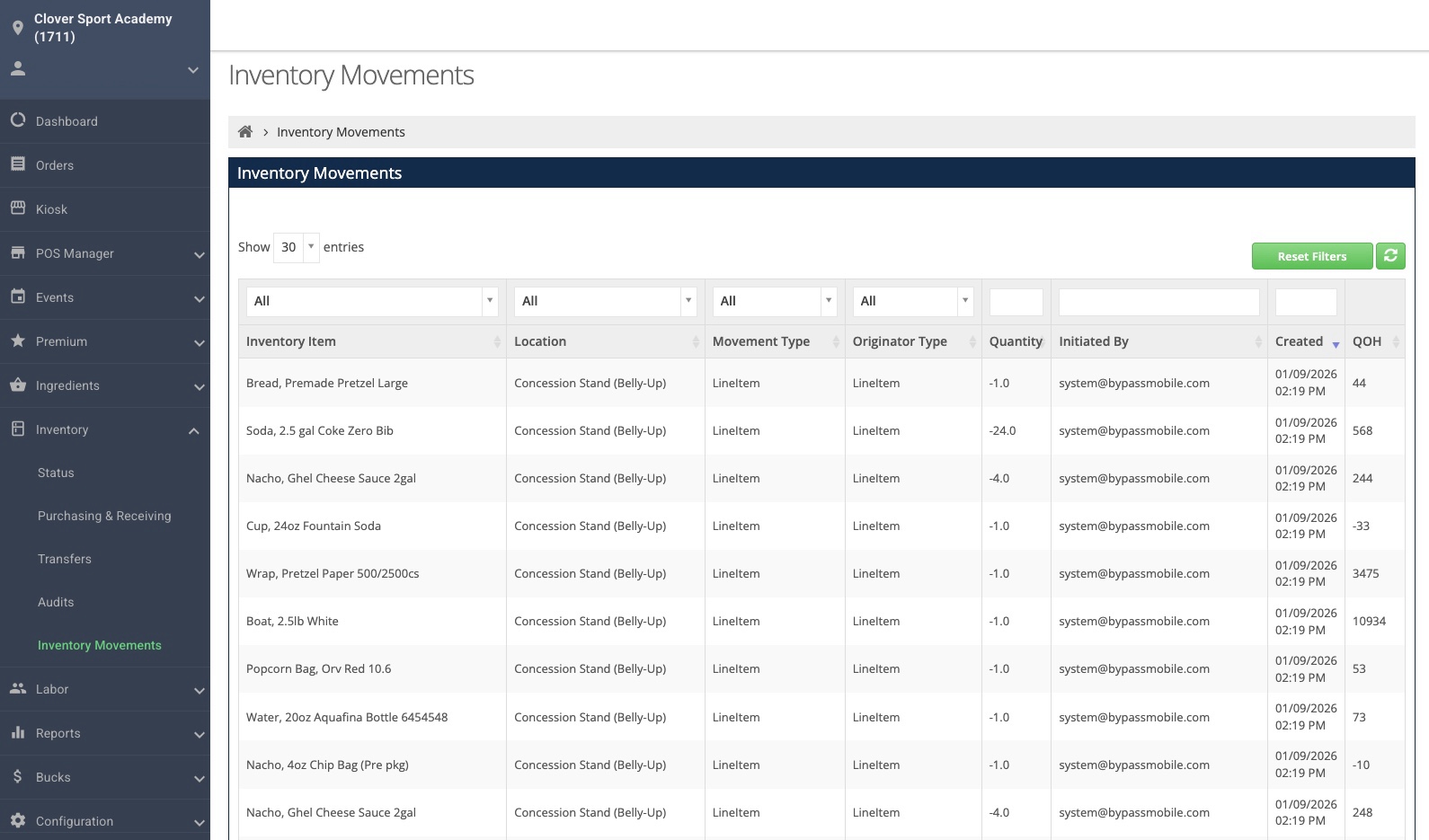Collapse the Inventory submenu chevron

pyautogui.click(x=193, y=431)
